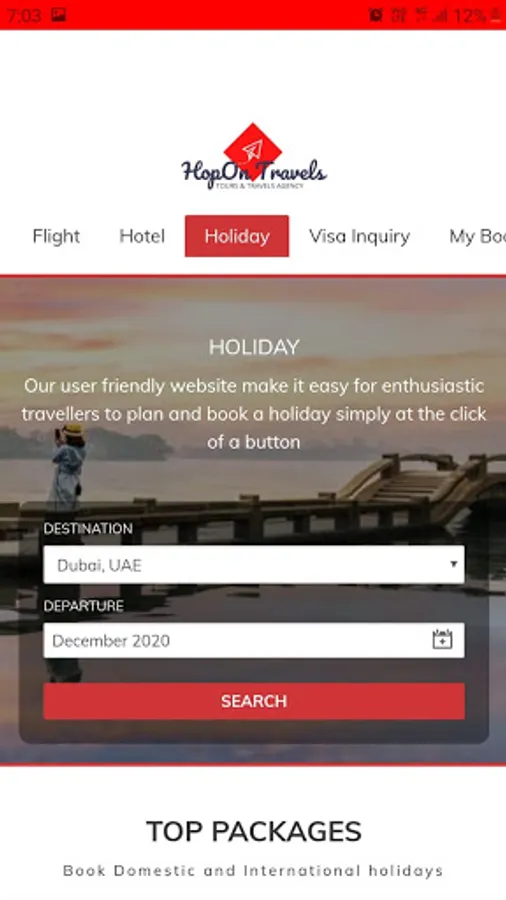Expand the Dubai, UAE destination dropdown arrow
Viewport: 506px width, 900px height.
453,564
